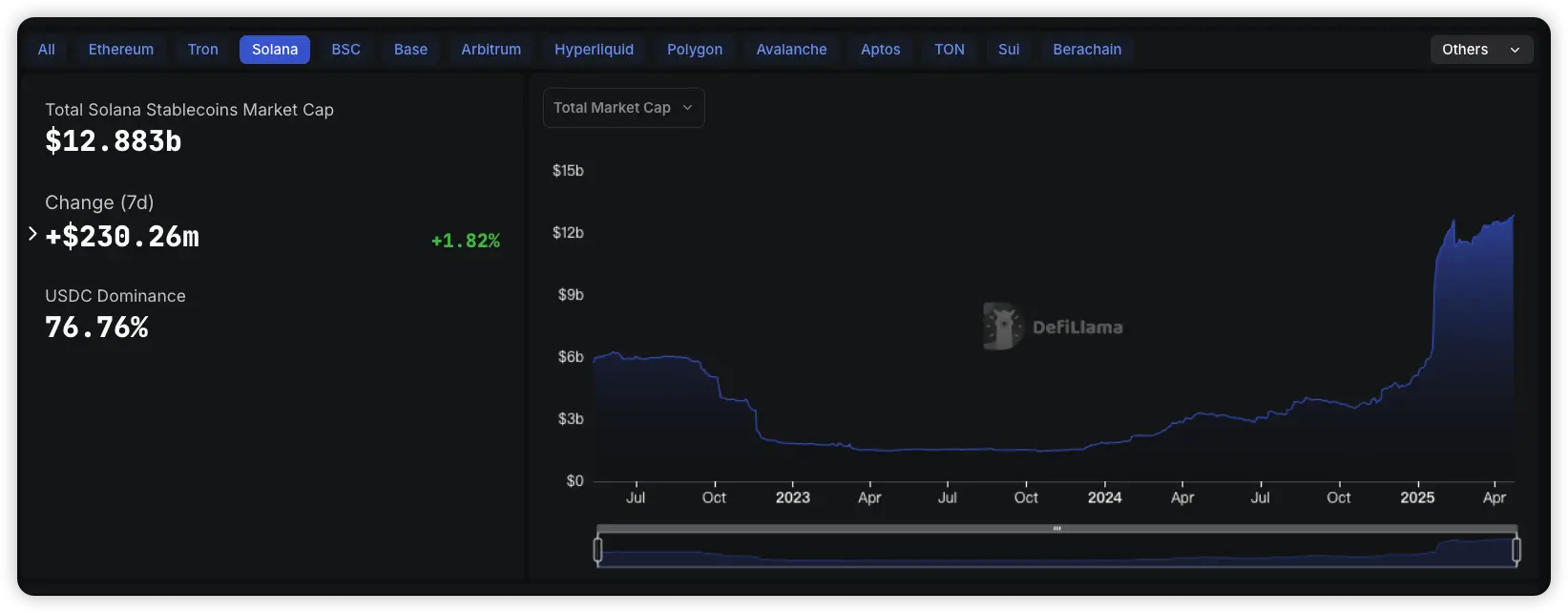Viewport: 1568px width, 613px height.
Task: Choose the Polygon chain filter
Action: click(x=694, y=50)
